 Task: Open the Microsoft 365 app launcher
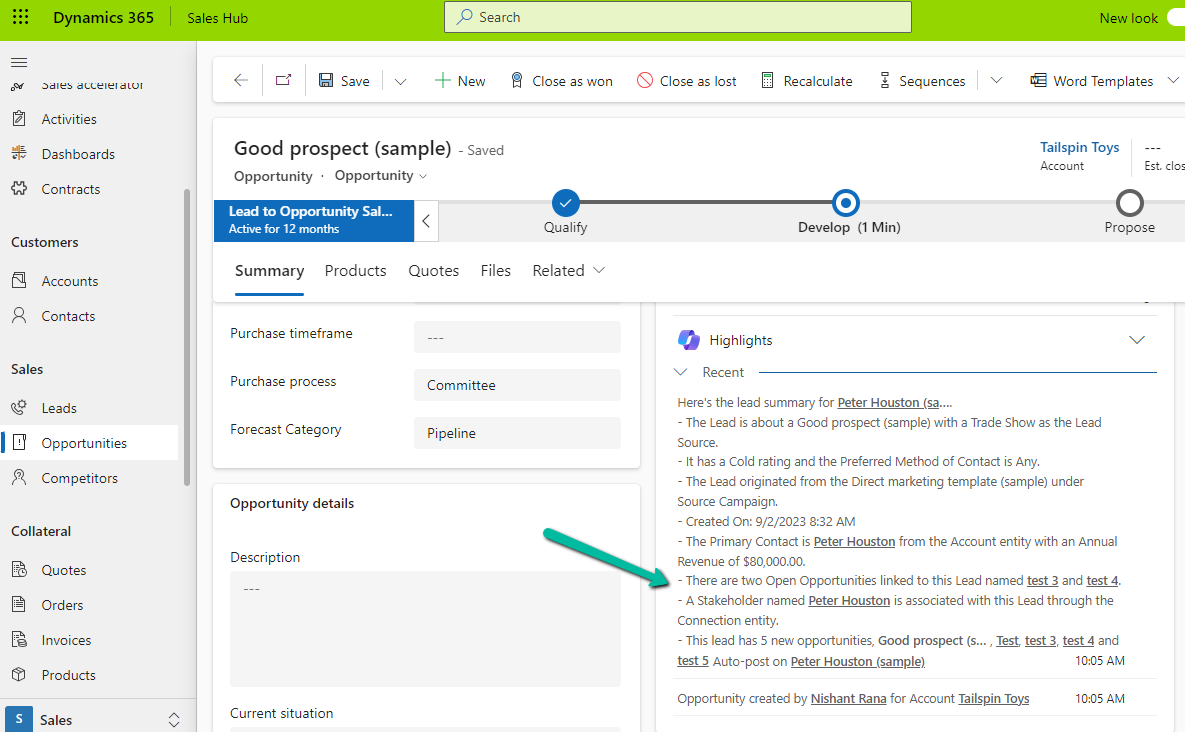pyautogui.click(x=21, y=17)
